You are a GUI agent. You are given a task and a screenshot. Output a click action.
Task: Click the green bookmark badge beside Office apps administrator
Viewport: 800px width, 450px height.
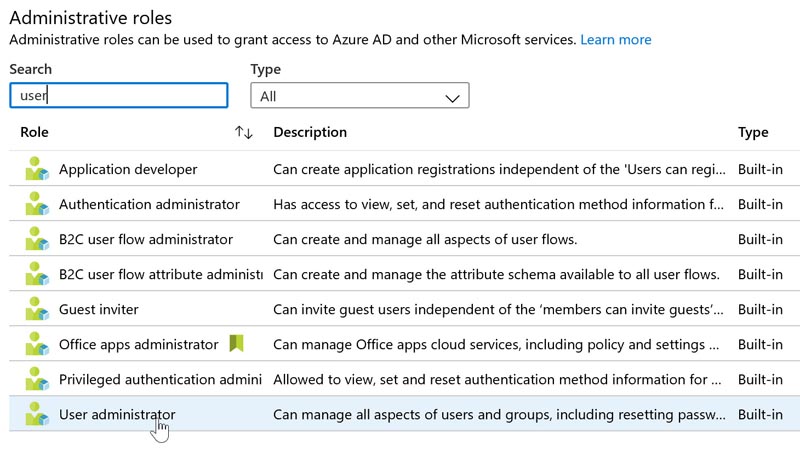(x=236, y=343)
